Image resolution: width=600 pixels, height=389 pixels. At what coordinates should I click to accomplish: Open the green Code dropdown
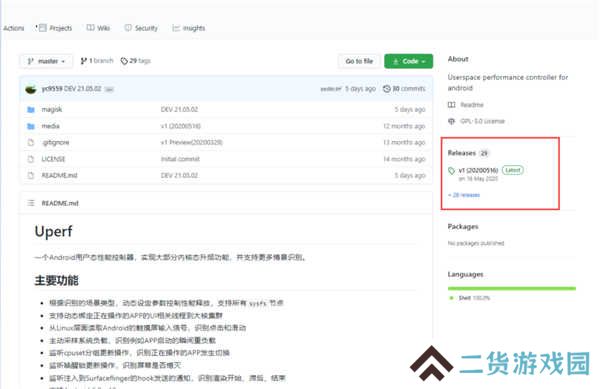coord(409,61)
